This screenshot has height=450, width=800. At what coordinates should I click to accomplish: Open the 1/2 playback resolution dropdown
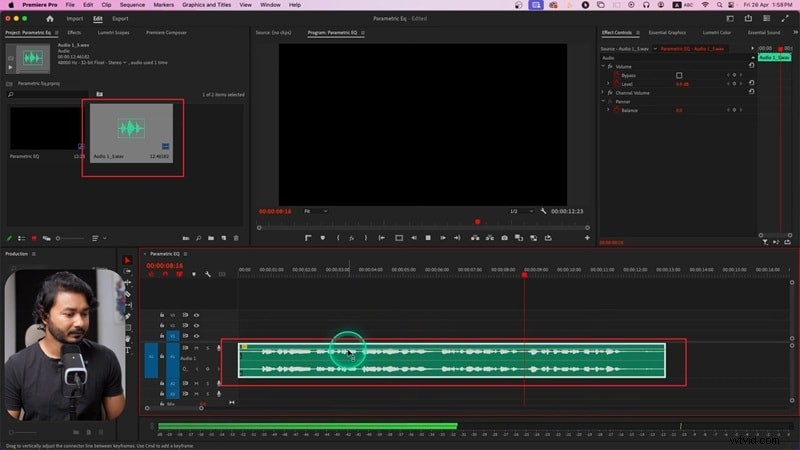click(521, 211)
